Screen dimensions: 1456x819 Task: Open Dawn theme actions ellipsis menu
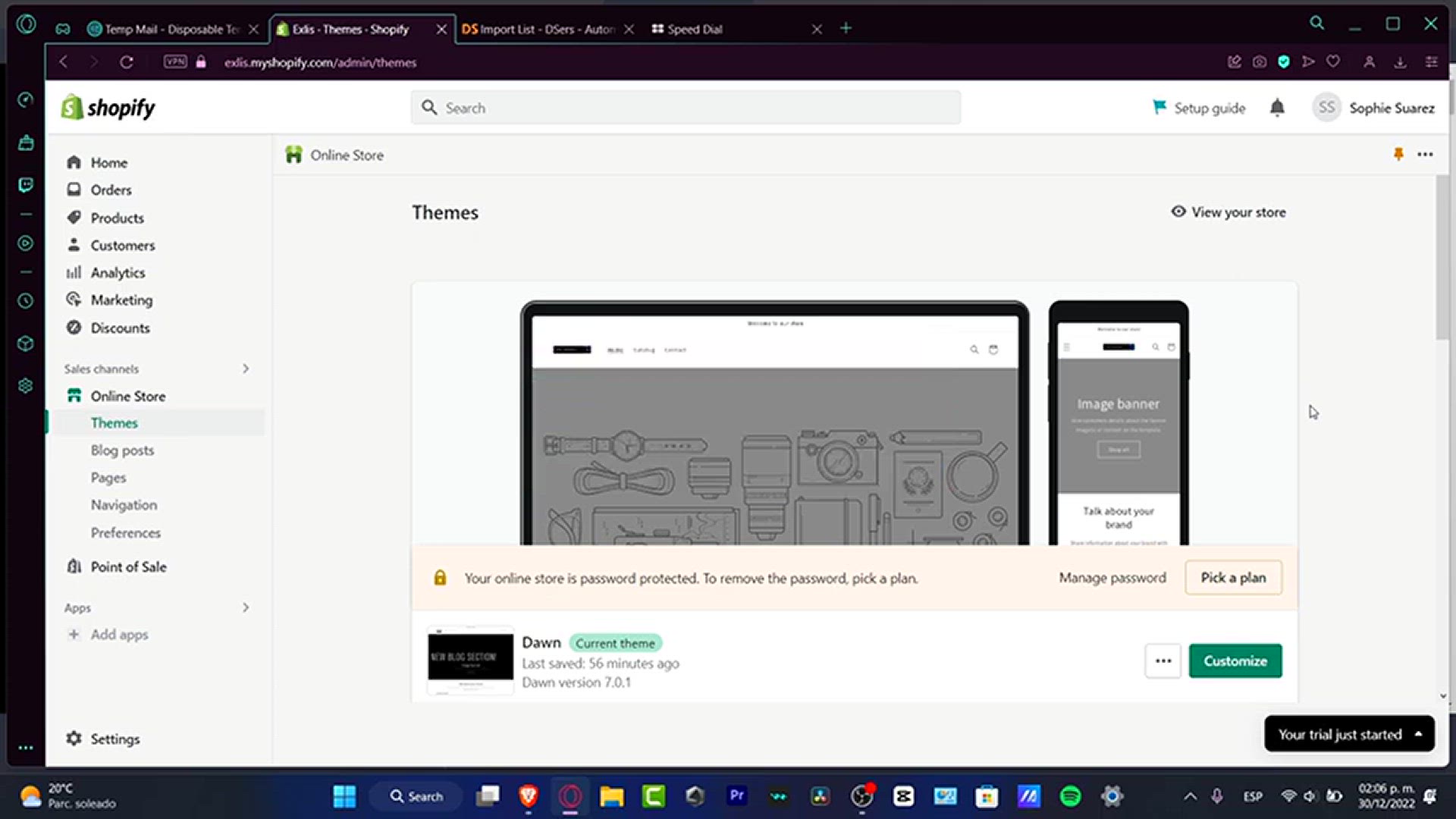(x=1163, y=661)
